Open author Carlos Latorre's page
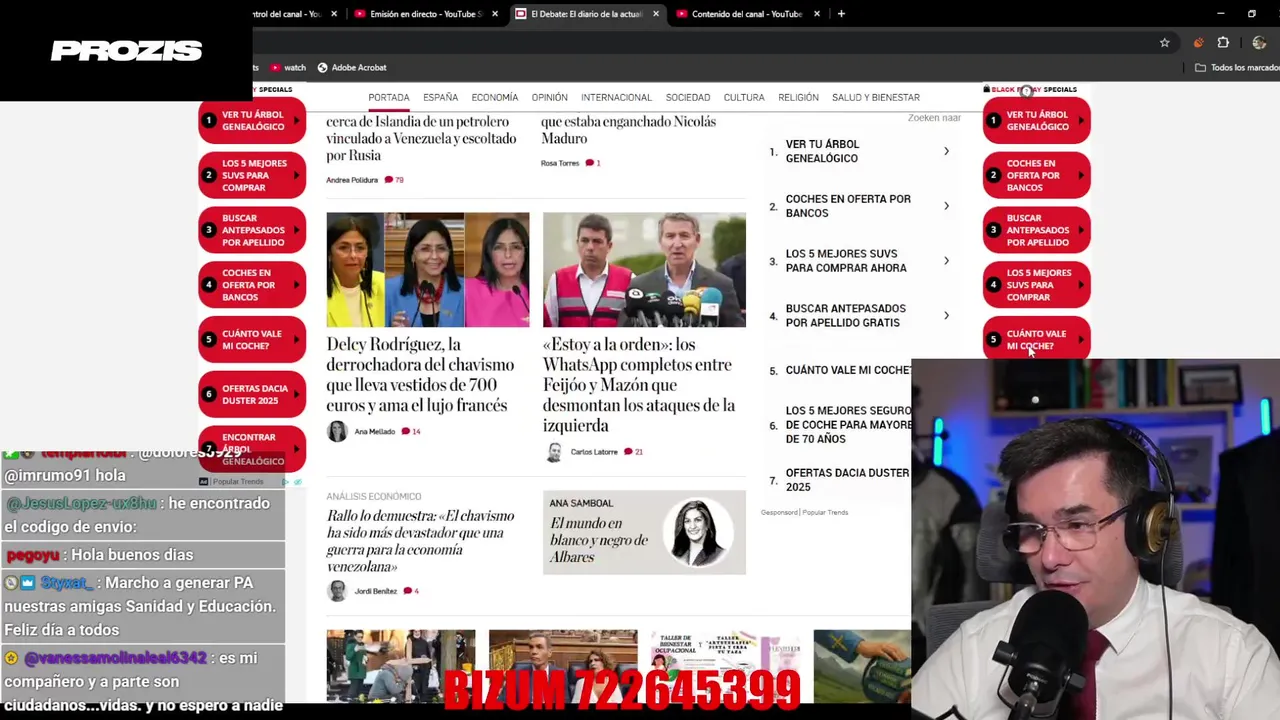The height and width of the screenshot is (720, 1280). pyautogui.click(x=594, y=452)
